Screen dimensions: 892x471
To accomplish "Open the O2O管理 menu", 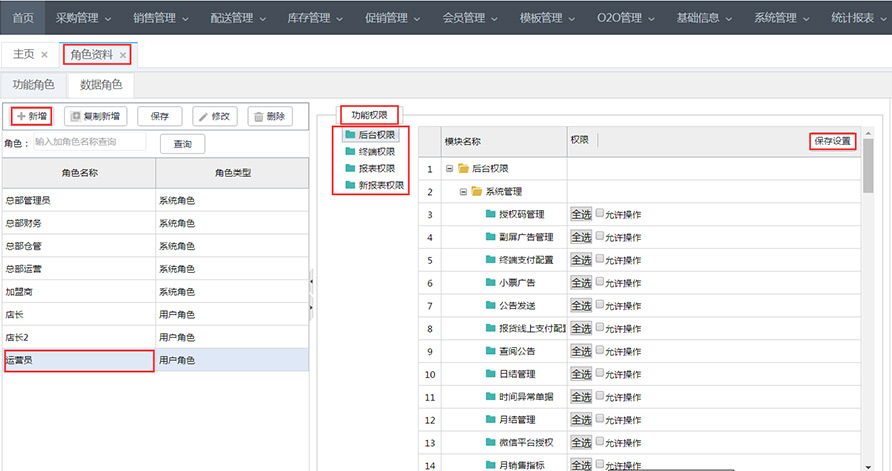I will [626, 18].
